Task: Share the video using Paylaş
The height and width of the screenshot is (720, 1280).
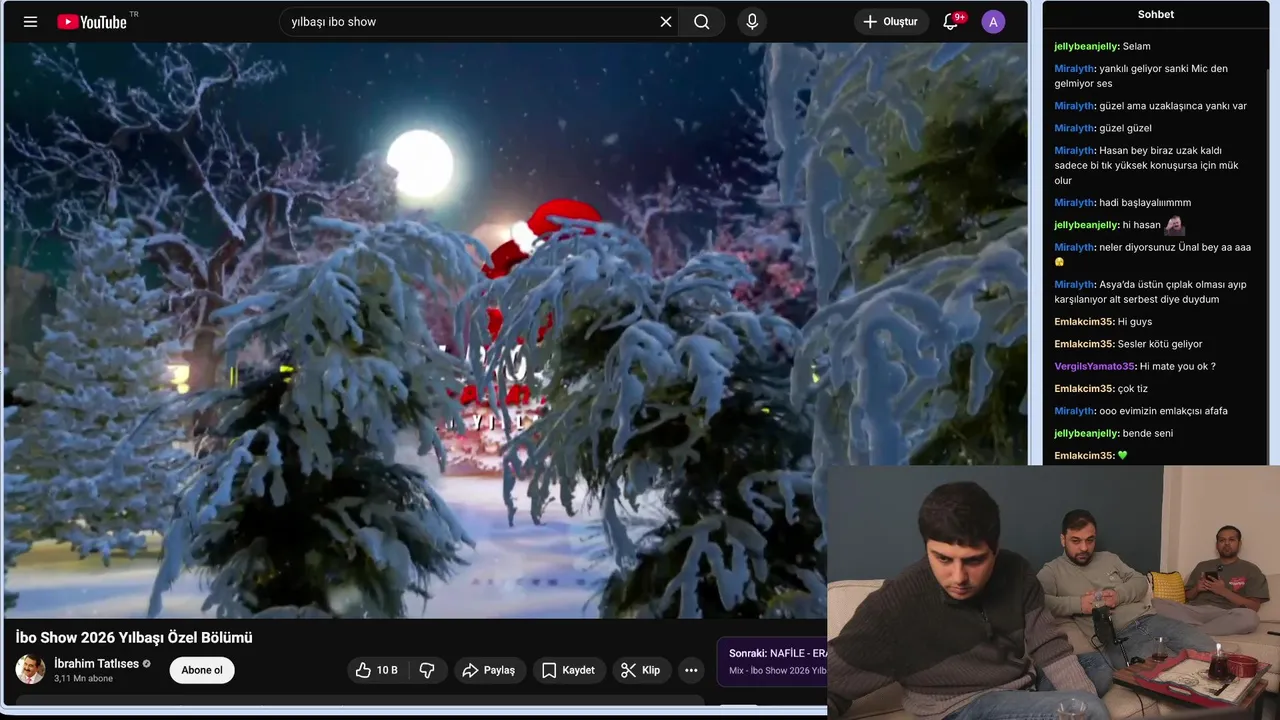Action: click(x=489, y=670)
